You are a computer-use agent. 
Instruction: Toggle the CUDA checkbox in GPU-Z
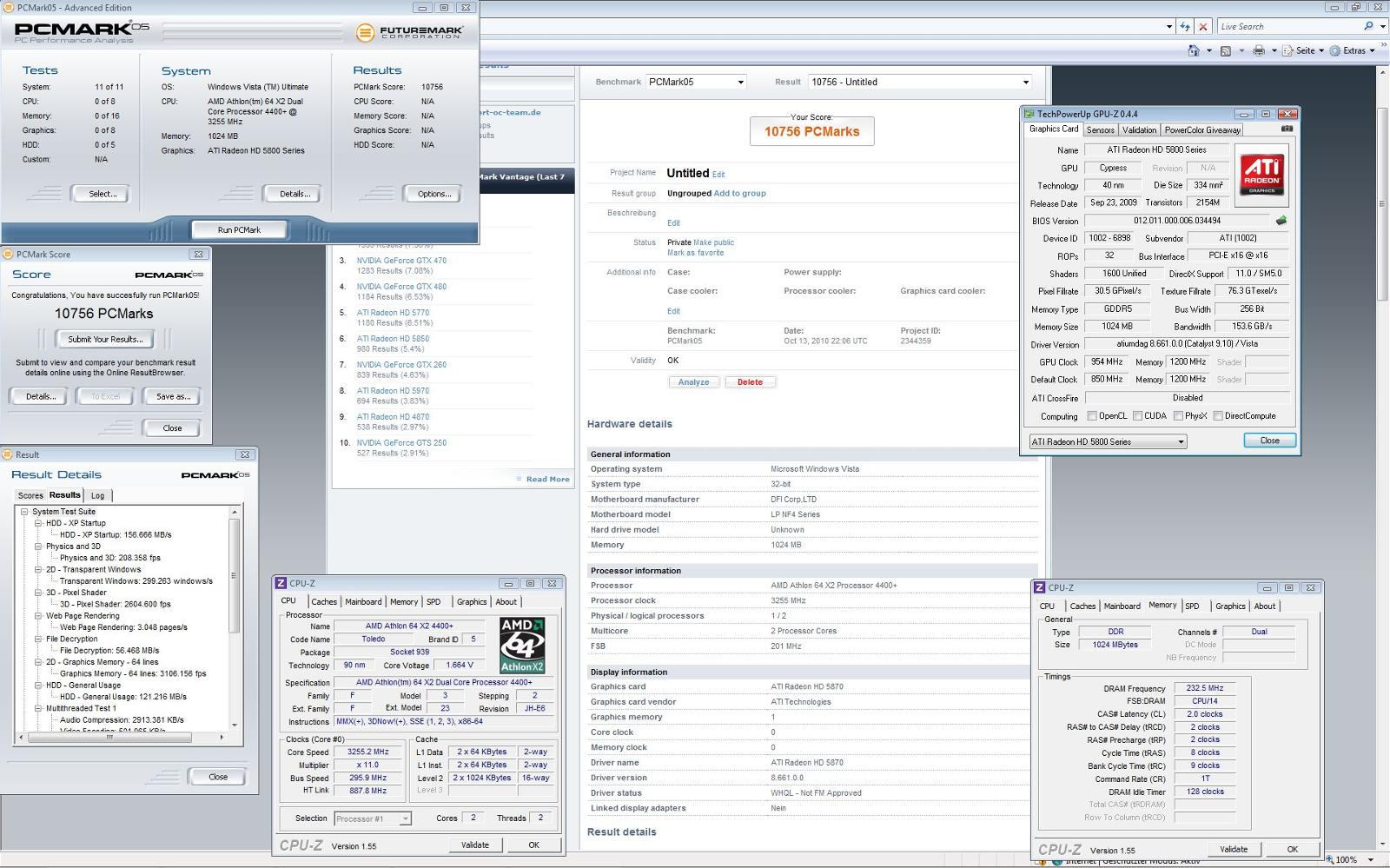click(1137, 416)
